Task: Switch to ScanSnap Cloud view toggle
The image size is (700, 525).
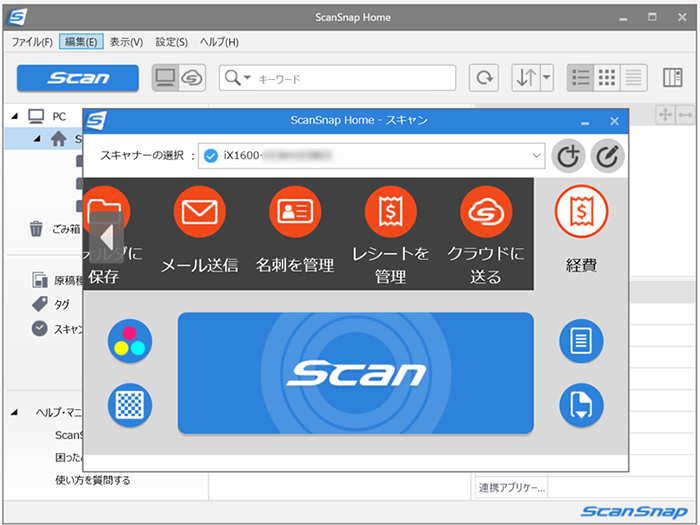Action: click(192, 78)
